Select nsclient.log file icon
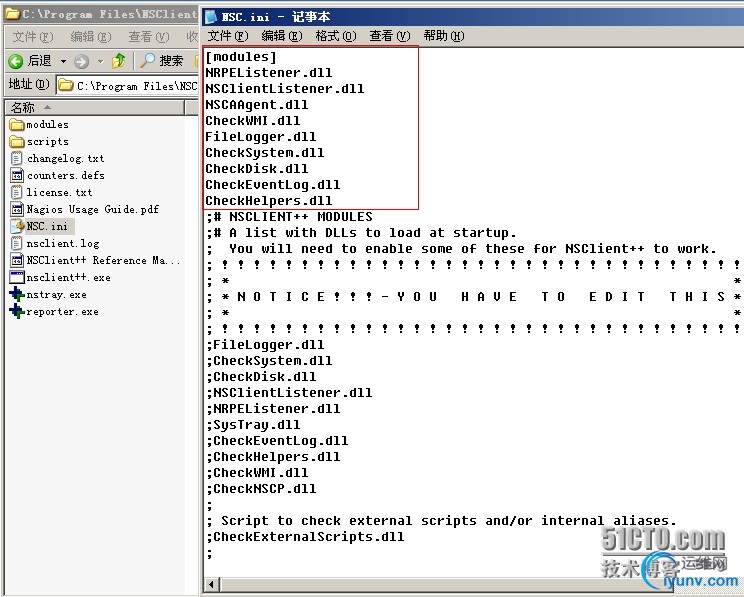Screen dimensions: 744x597 coord(17,243)
